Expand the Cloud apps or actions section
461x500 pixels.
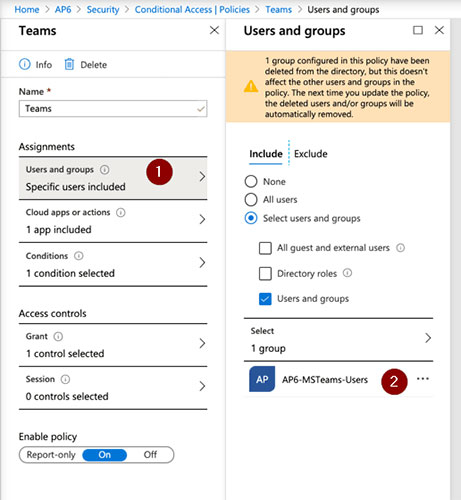pyautogui.click(x=113, y=221)
